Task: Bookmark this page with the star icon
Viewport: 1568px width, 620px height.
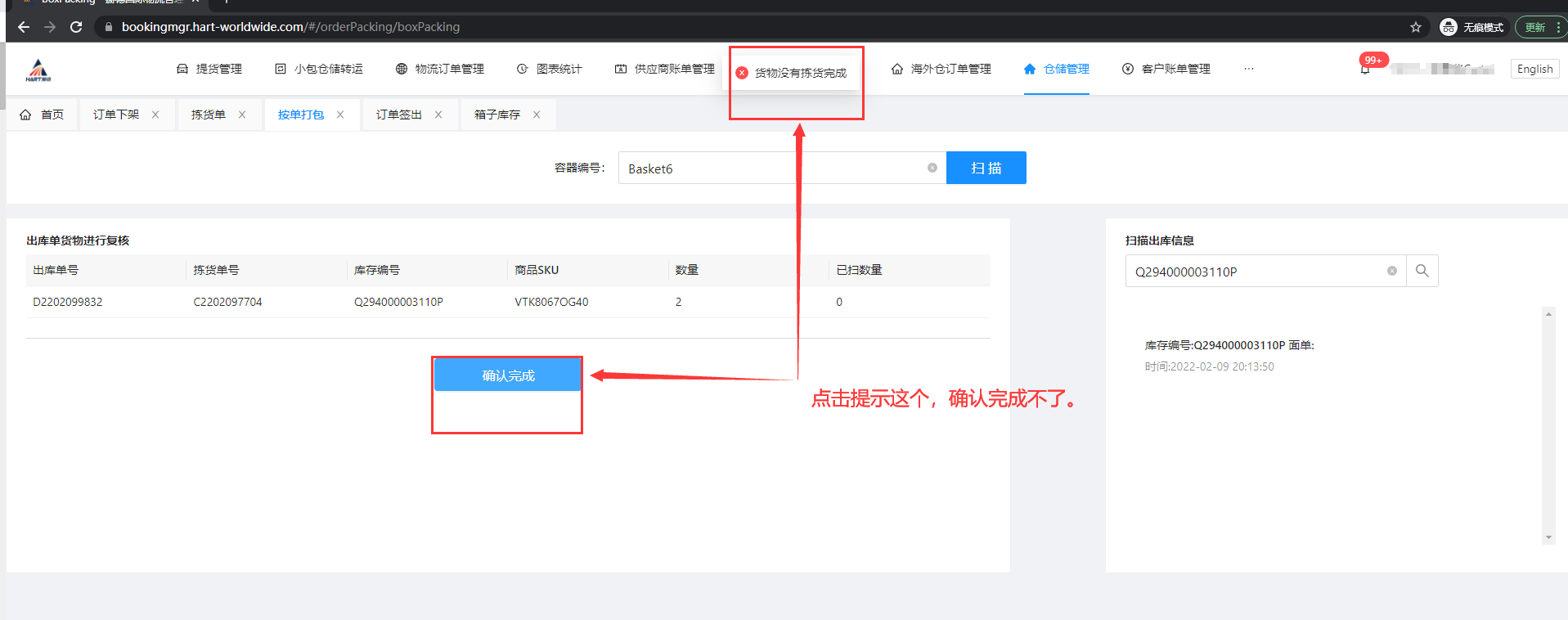Action: tap(1416, 27)
